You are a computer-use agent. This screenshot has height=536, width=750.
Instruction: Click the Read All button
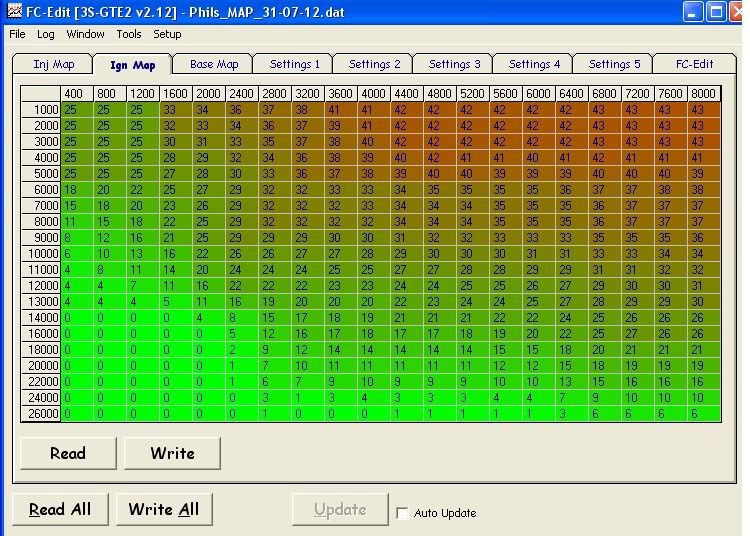(60, 509)
